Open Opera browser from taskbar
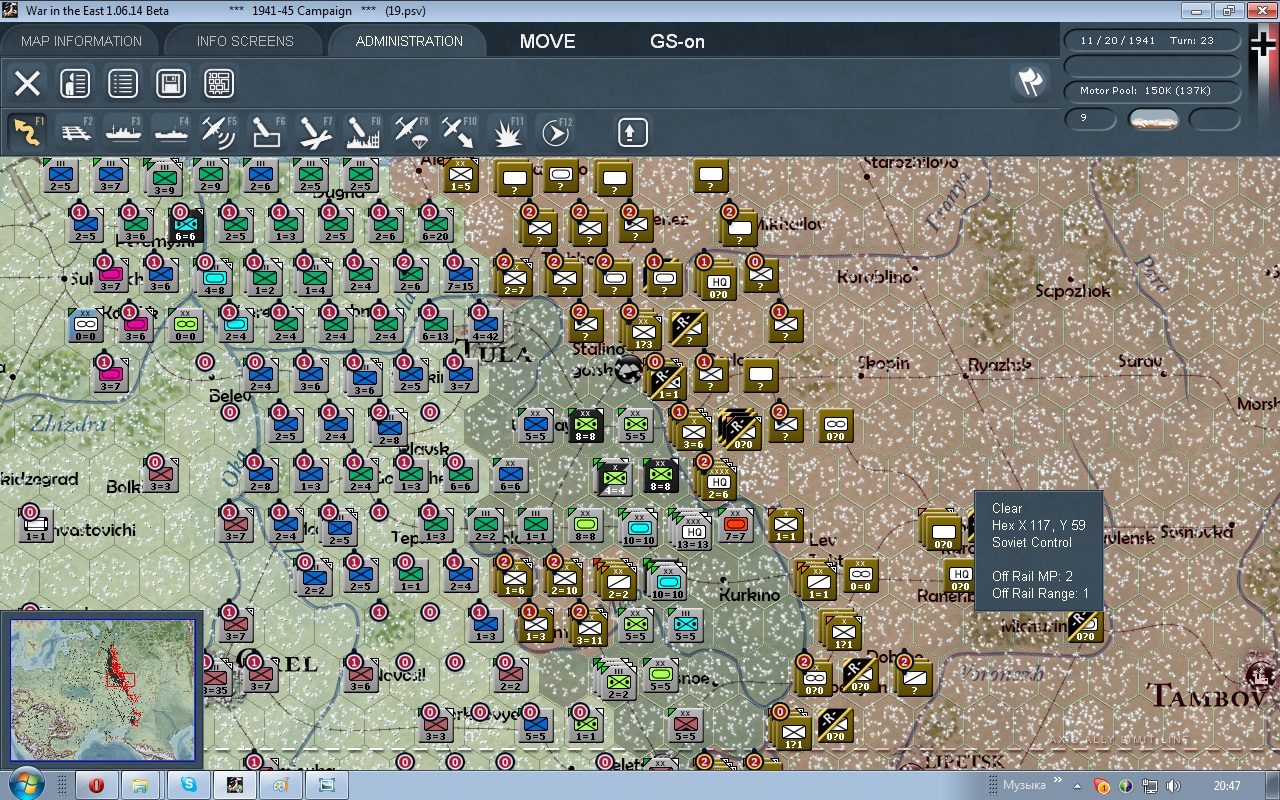 [x=97, y=785]
